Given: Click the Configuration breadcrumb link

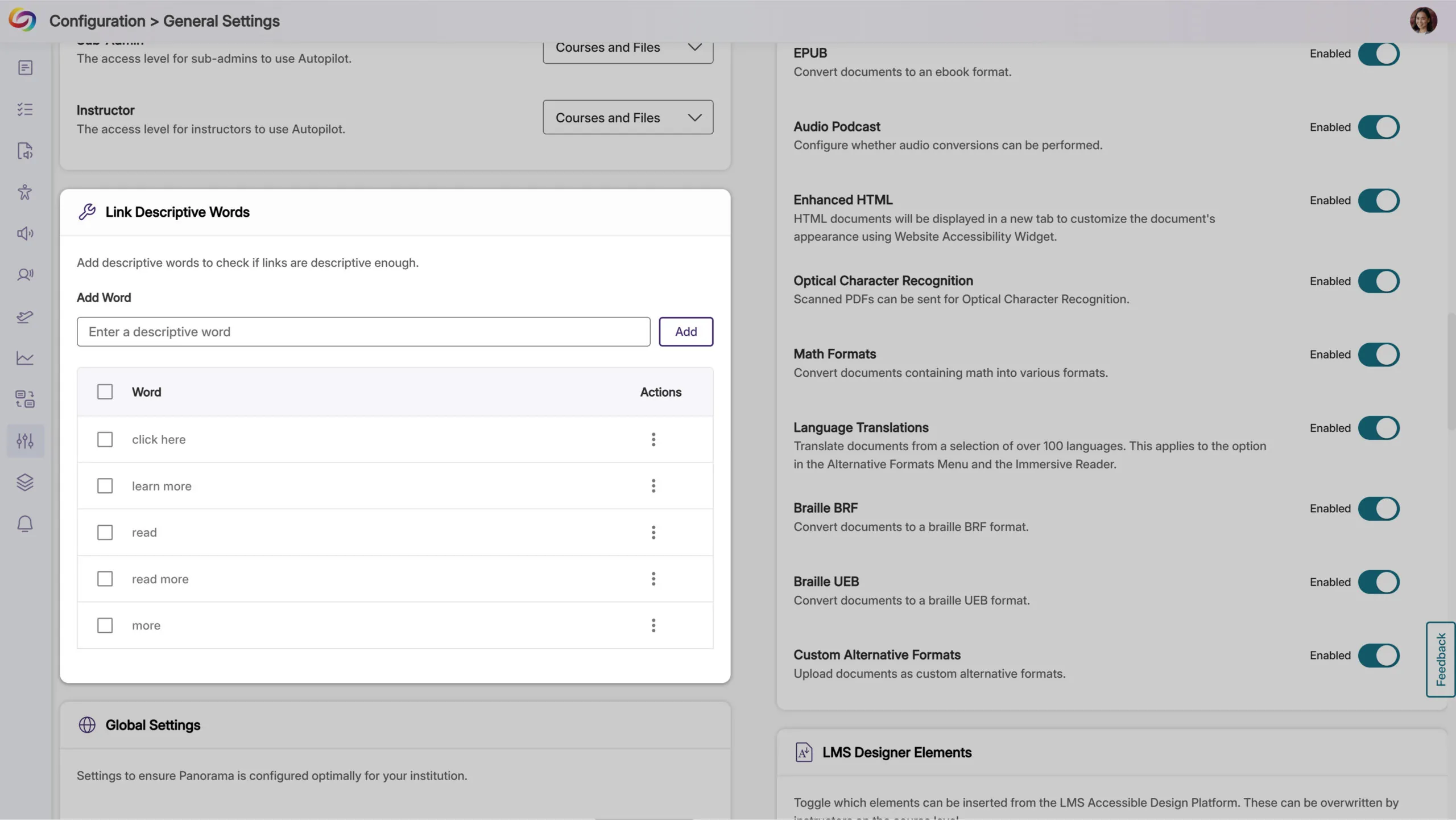Looking at the screenshot, I should (97, 21).
